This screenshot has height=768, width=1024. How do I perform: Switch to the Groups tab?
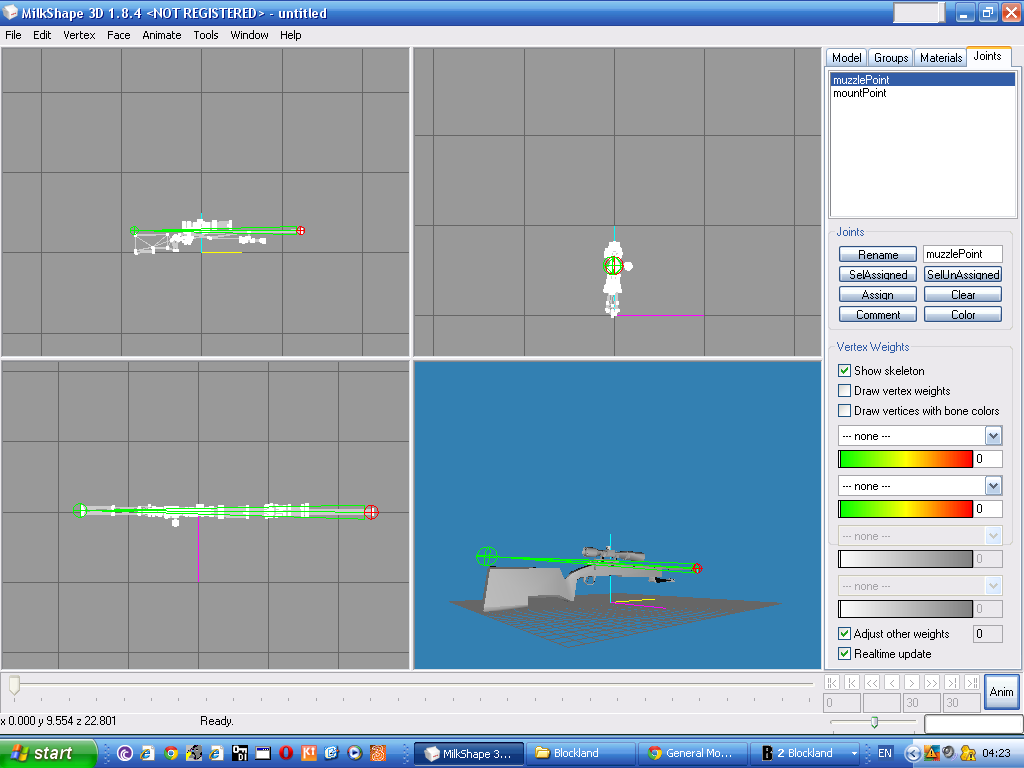891,58
